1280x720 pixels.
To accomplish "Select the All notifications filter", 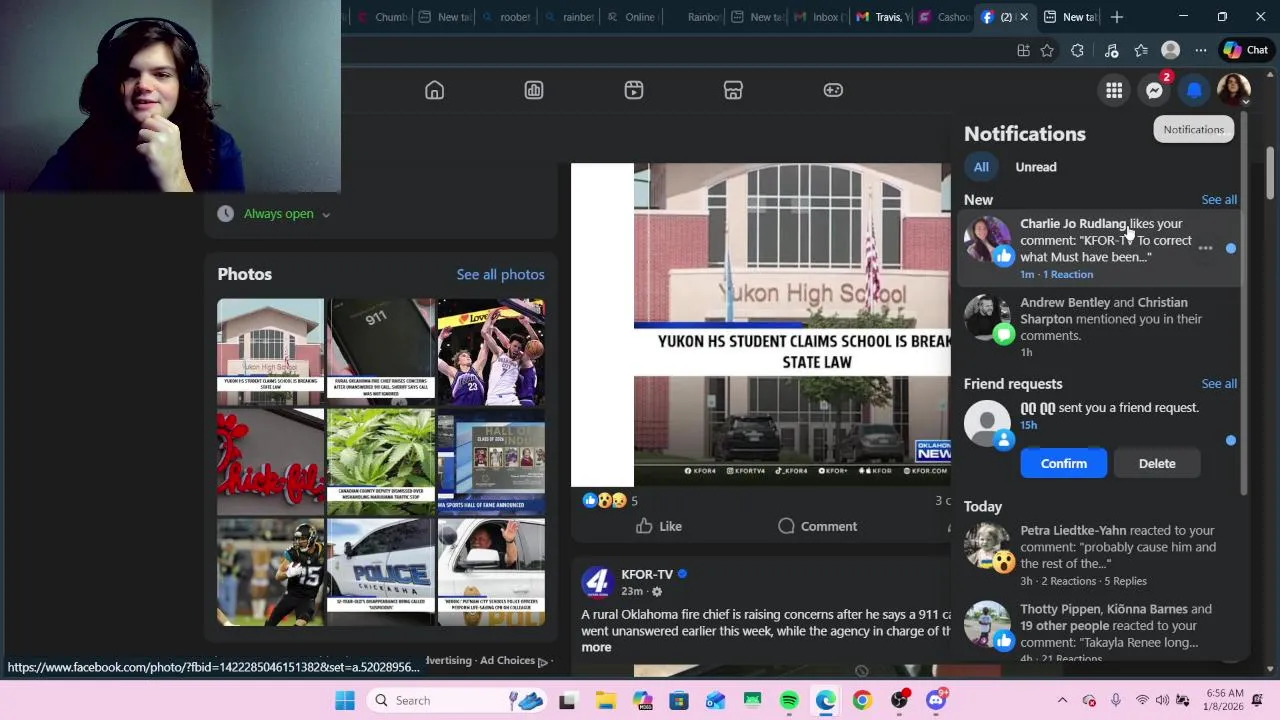I will click(981, 167).
